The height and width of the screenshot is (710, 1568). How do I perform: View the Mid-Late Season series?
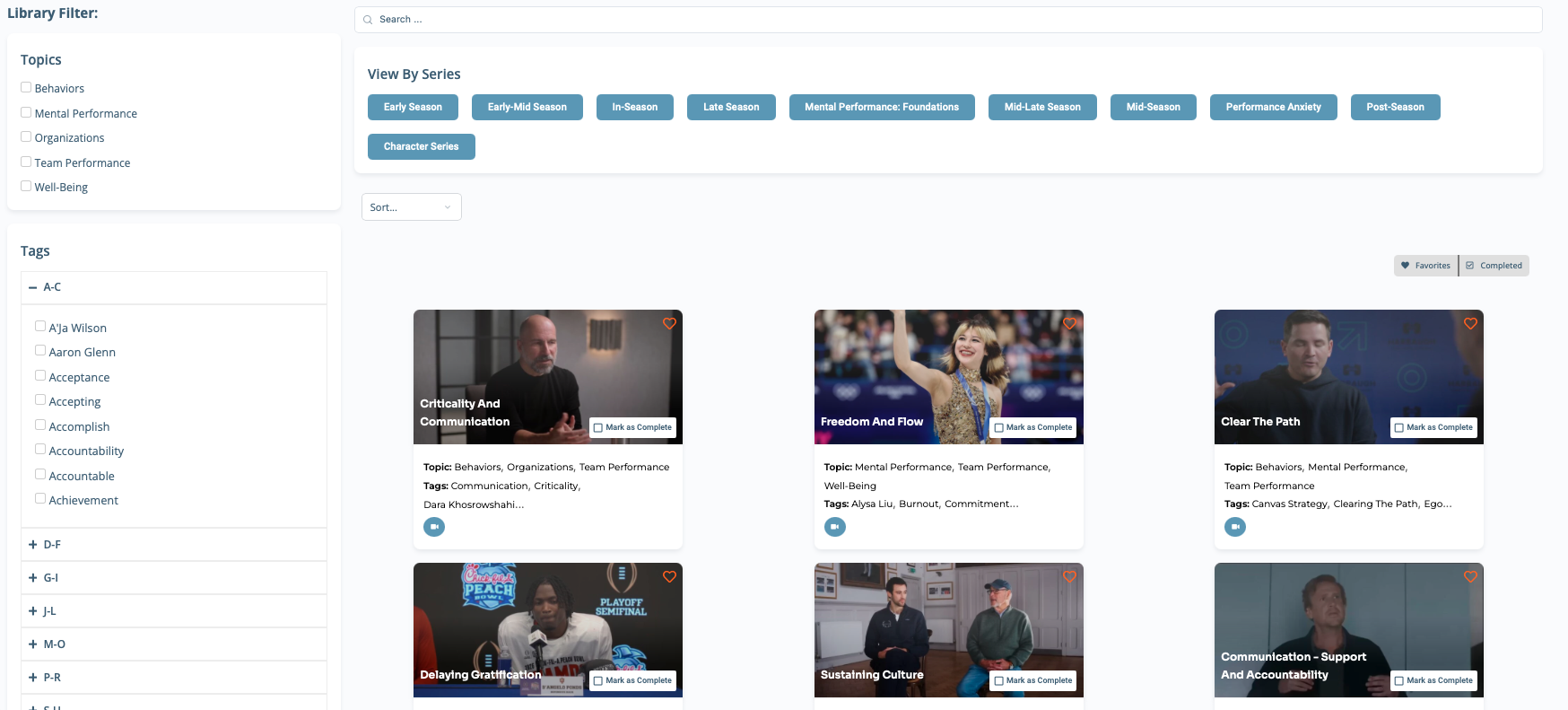click(x=1042, y=107)
